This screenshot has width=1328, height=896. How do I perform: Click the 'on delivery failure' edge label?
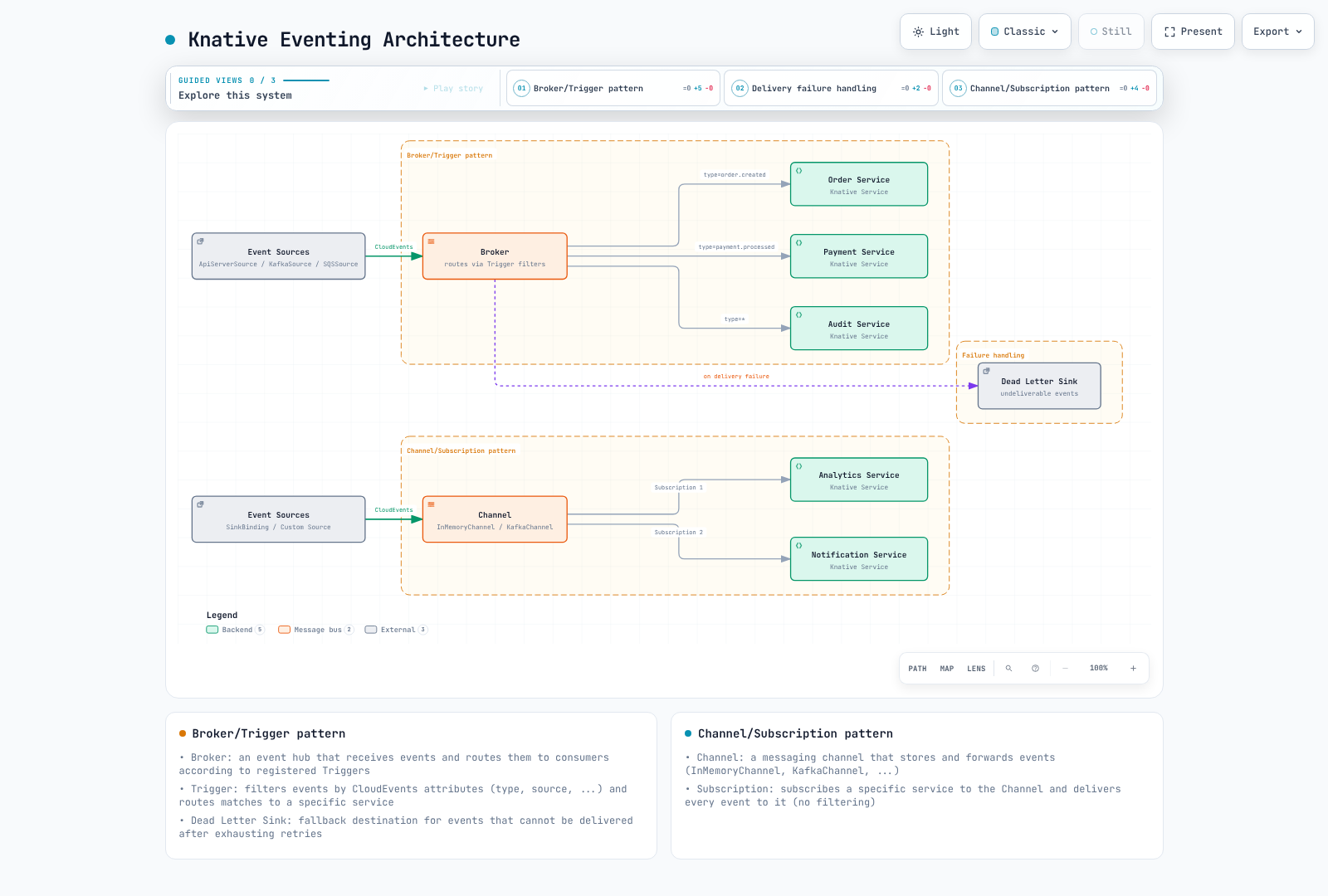point(736,377)
